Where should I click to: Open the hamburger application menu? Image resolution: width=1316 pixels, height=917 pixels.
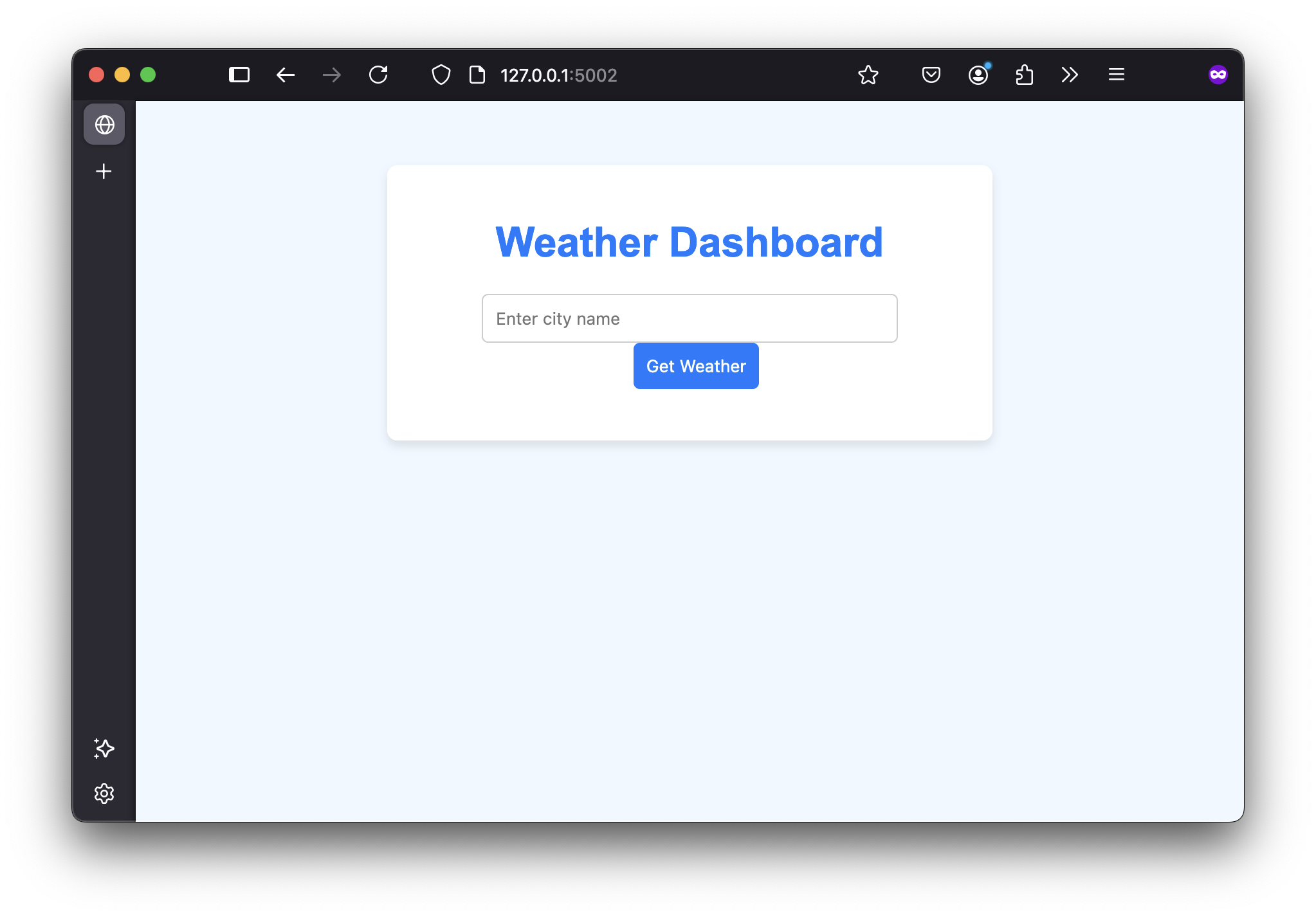(x=1117, y=75)
